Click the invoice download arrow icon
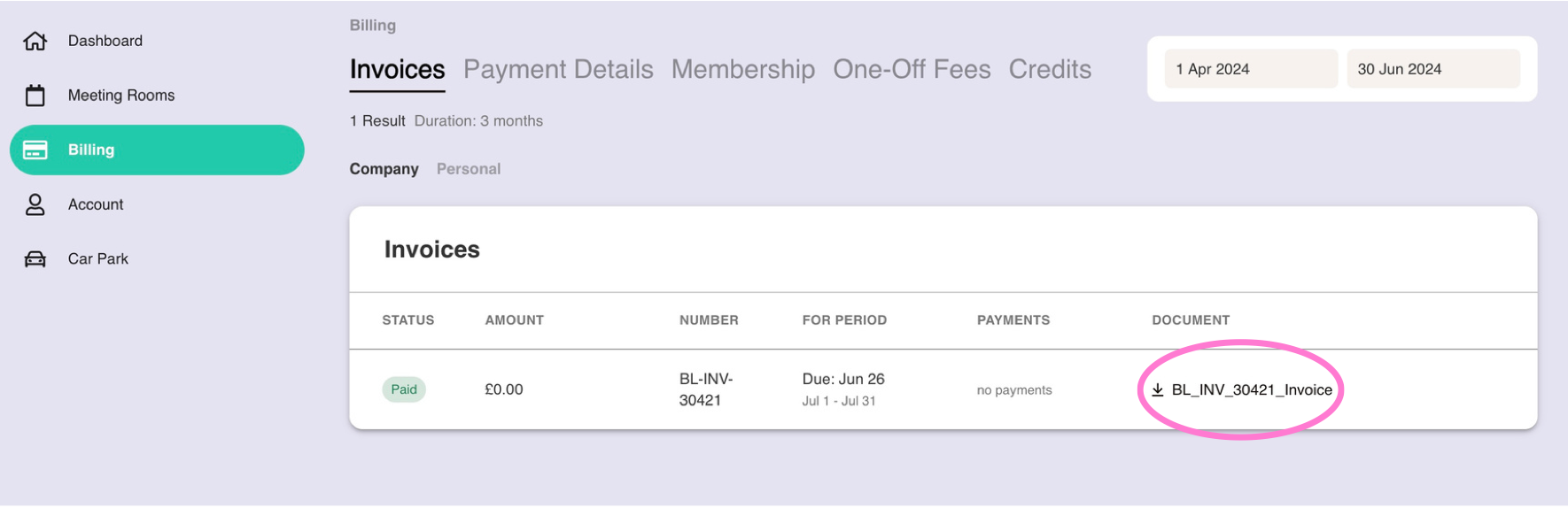 (x=1158, y=389)
